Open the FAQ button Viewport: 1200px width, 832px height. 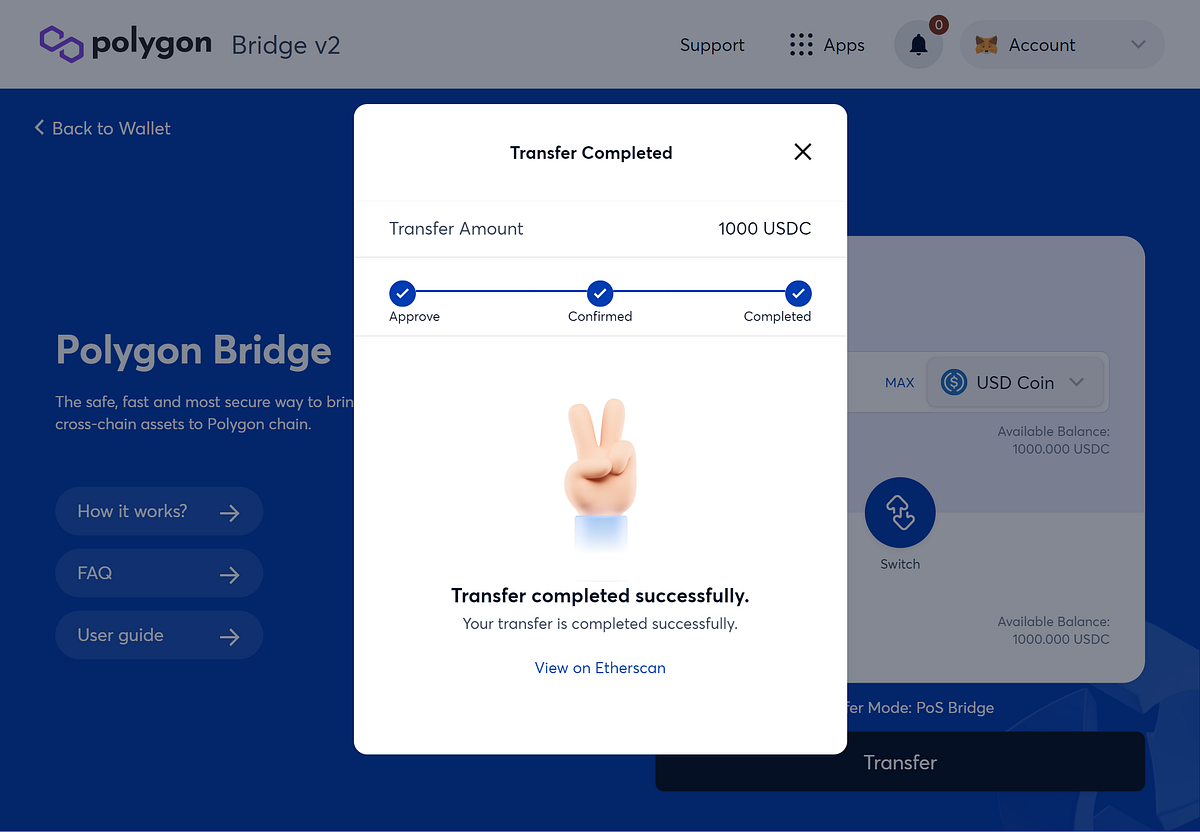coord(159,574)
